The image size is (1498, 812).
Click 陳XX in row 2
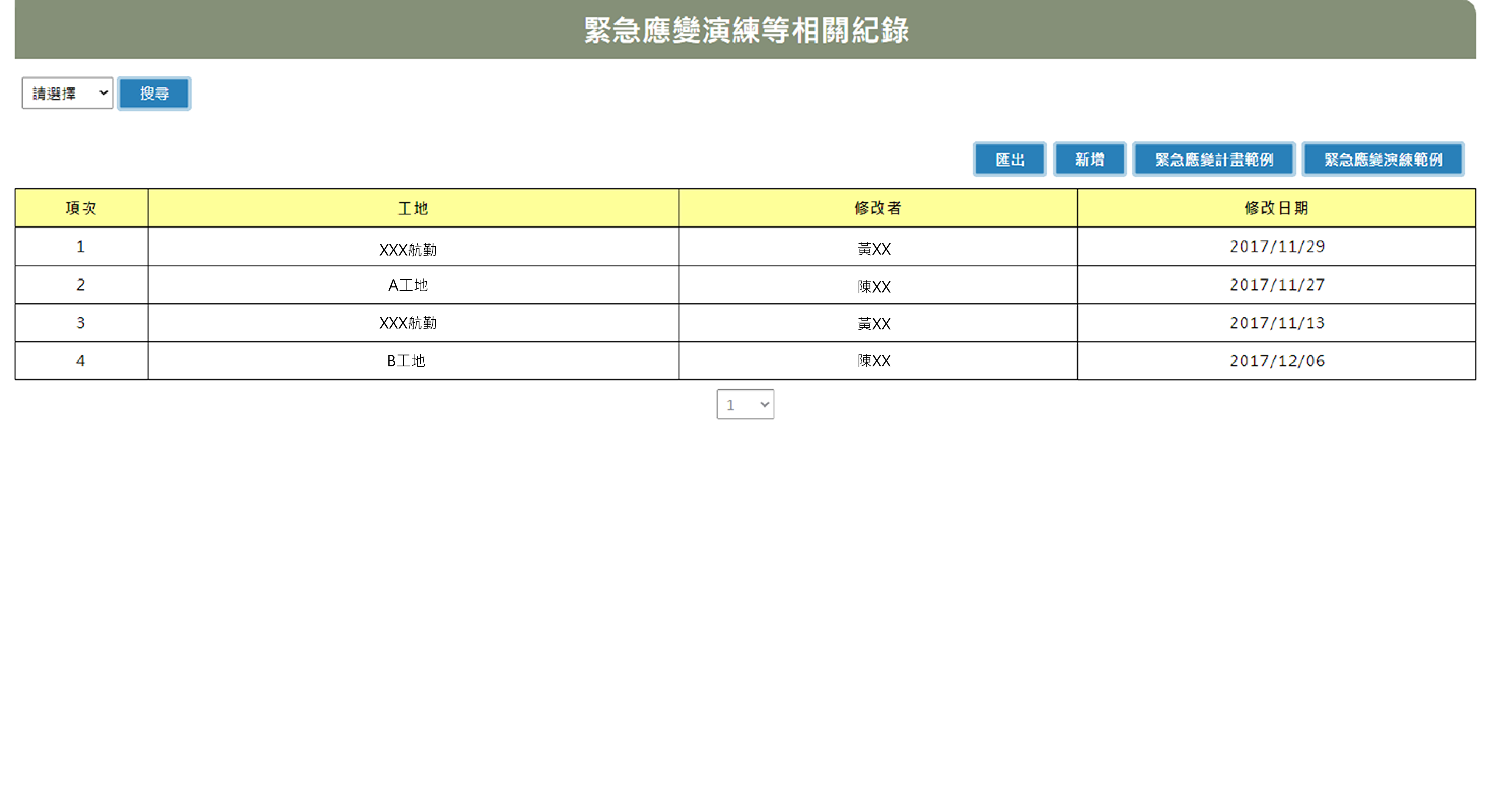874,287
